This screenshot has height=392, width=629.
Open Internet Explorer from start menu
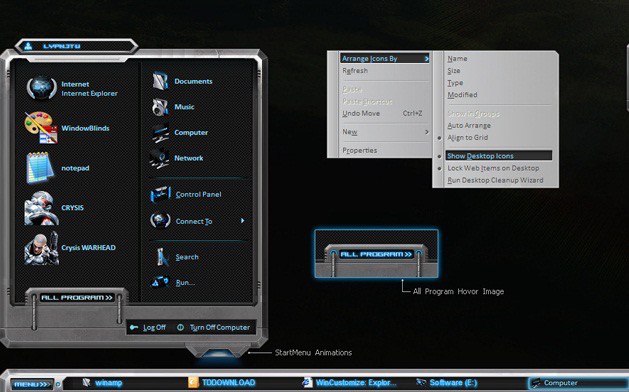[42, 88]
